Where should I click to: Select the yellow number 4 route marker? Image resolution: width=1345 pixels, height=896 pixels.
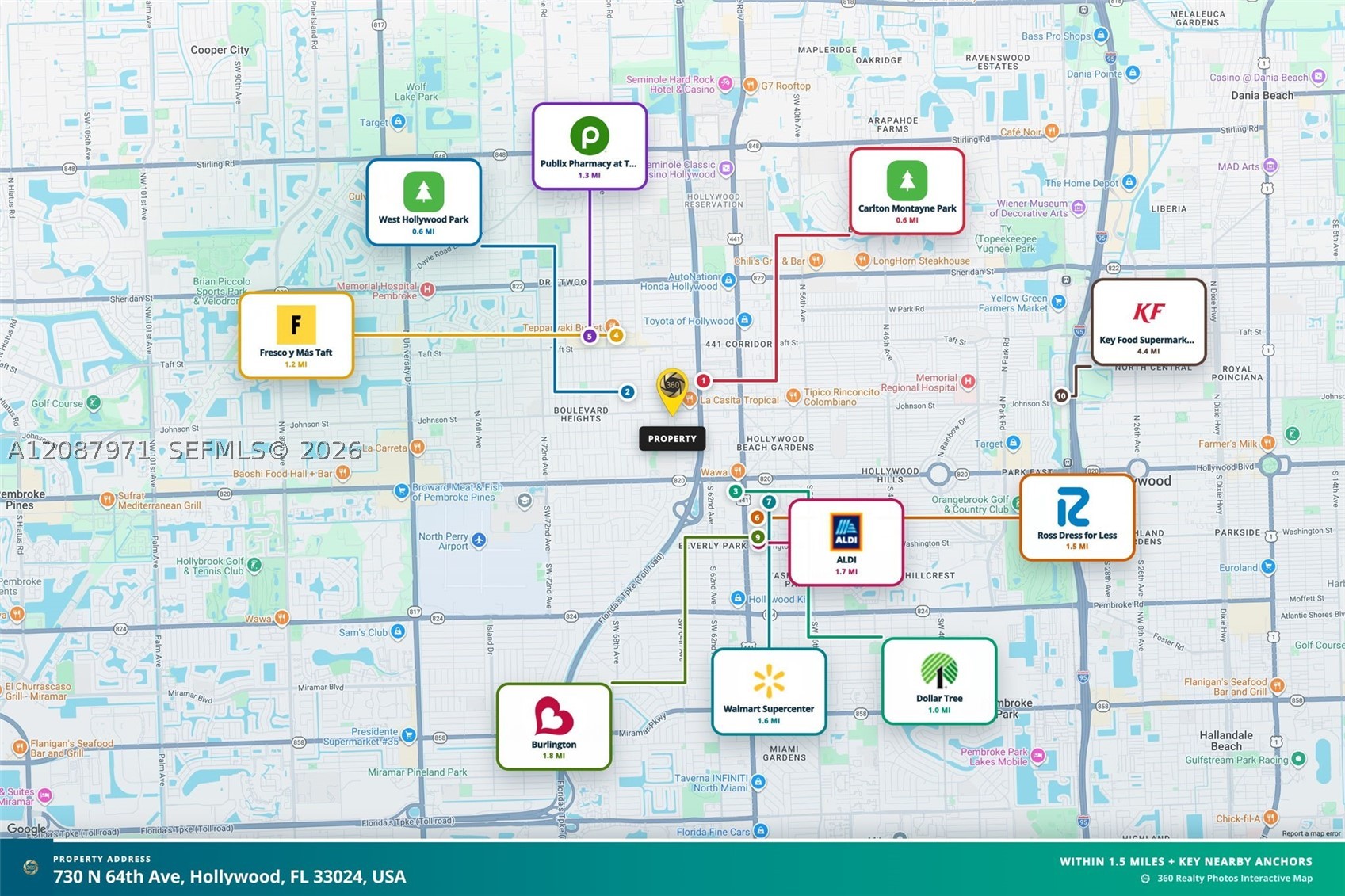pos(617,336)
